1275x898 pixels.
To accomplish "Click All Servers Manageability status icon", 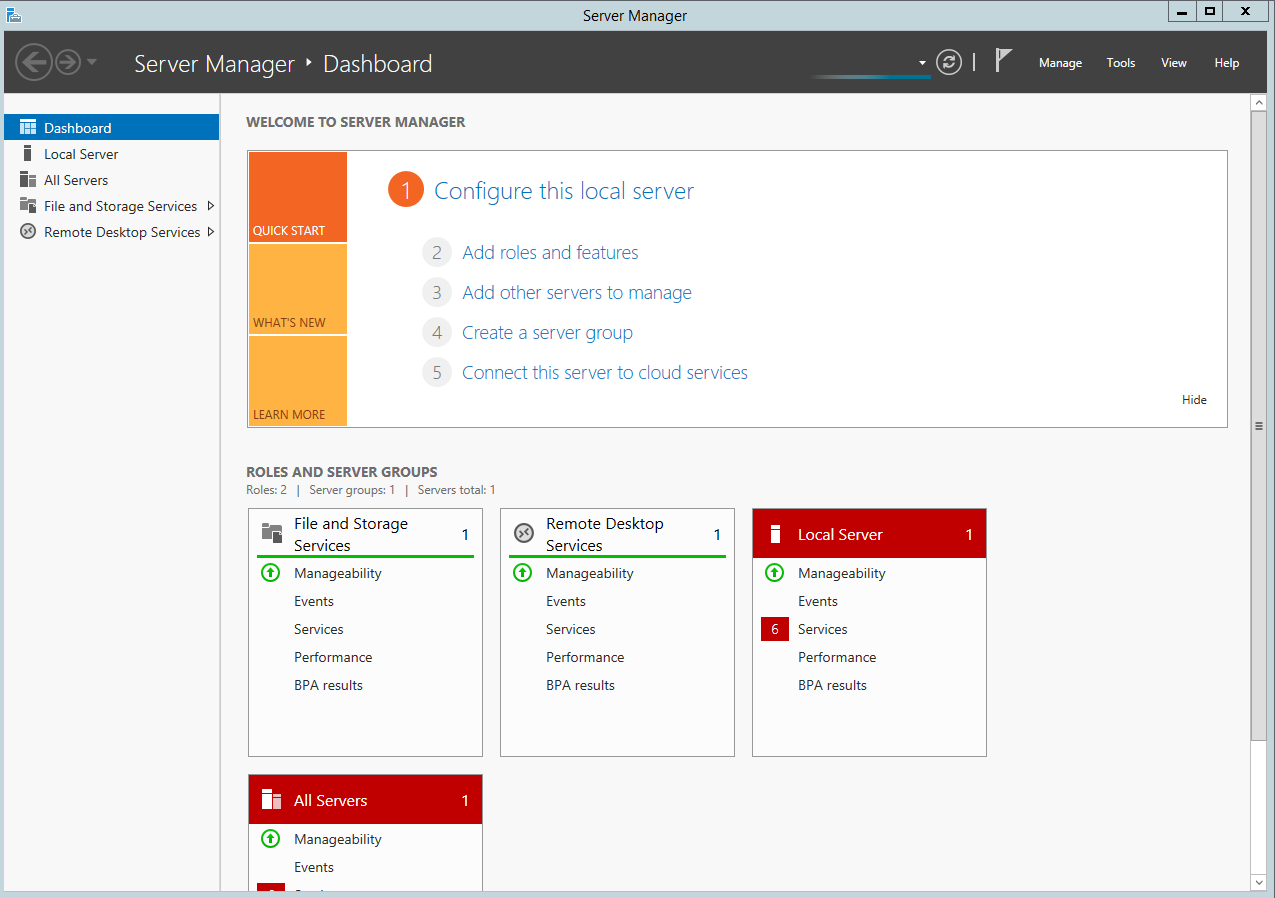I will tap(270, 839).
